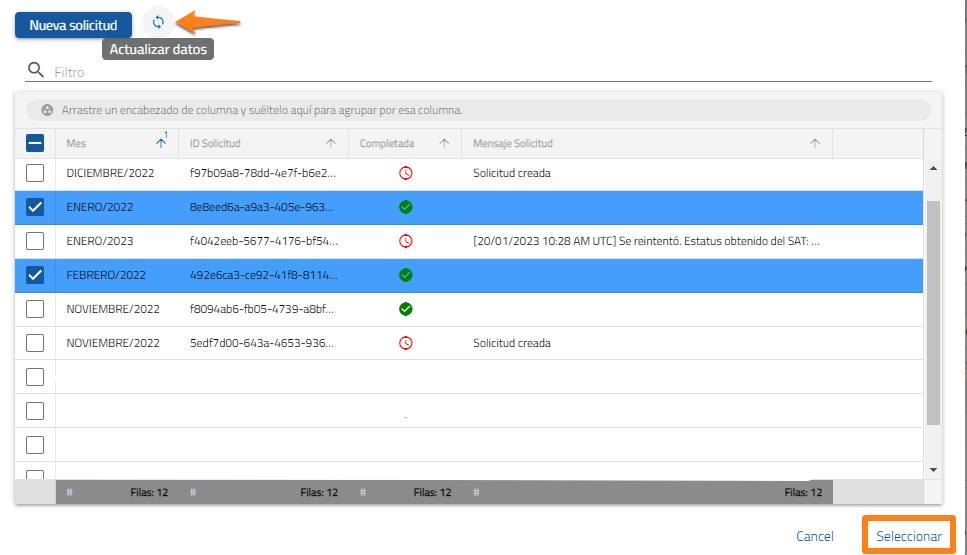Sort by the Completada column arrow
Viewport: 967px width, 555px height.
(x=444, y=144)
